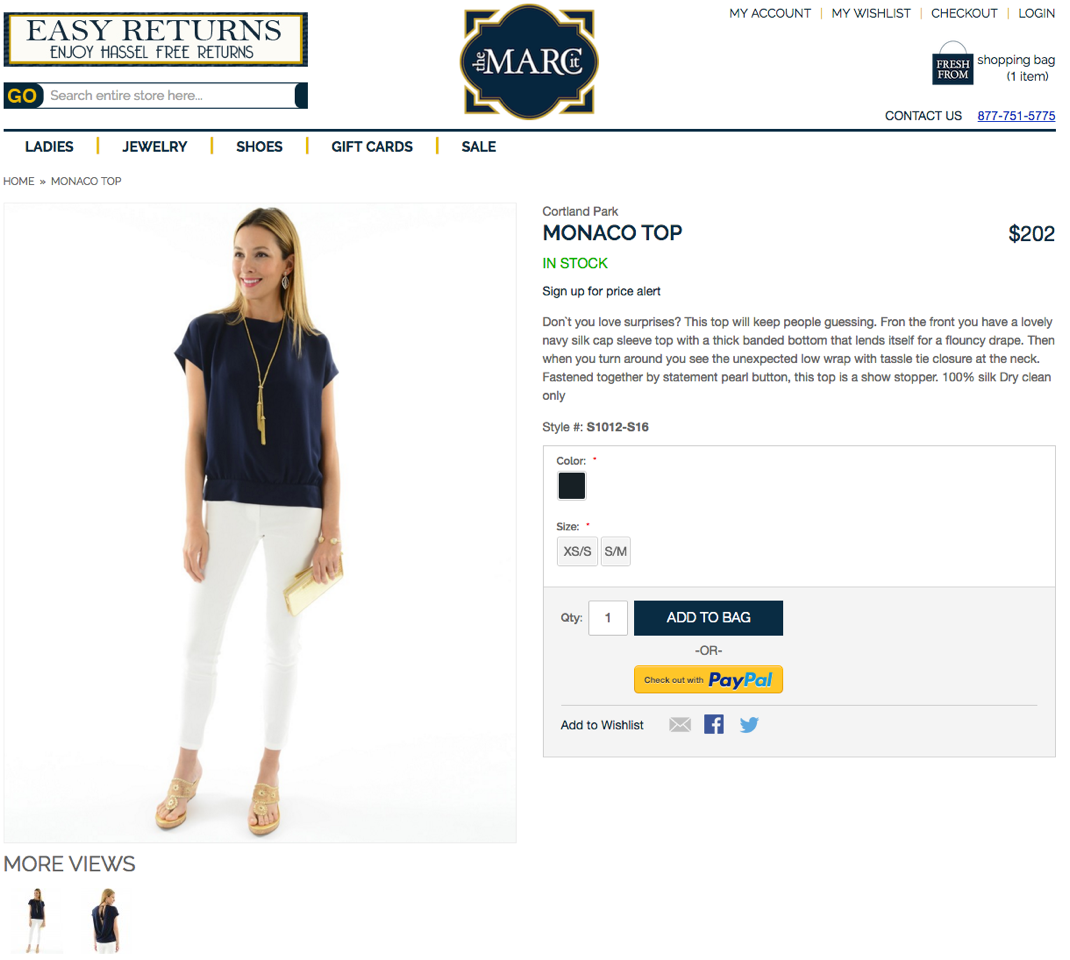Select size XS/S
Viewport: 1070px width, 960px height.
click(577, 551)
